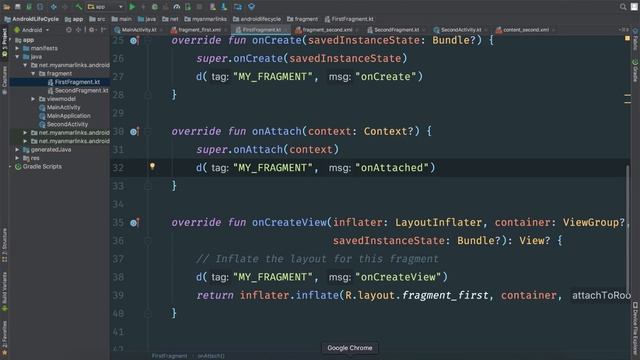
Task: Open the Profiler gauge icon
Action: [177, 7]
